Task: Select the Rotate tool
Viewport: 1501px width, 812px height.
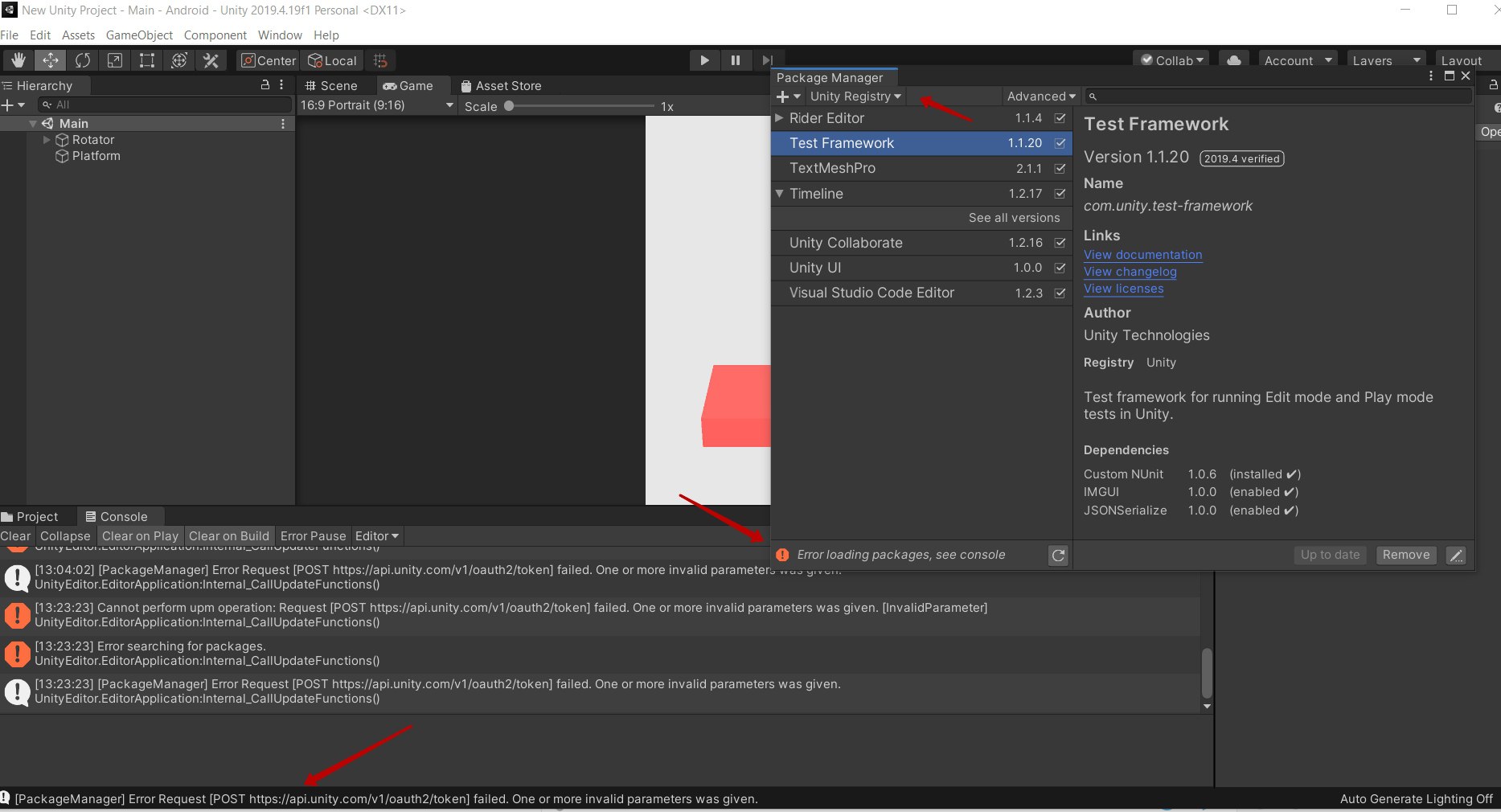Action: click(x=82, y=60)
